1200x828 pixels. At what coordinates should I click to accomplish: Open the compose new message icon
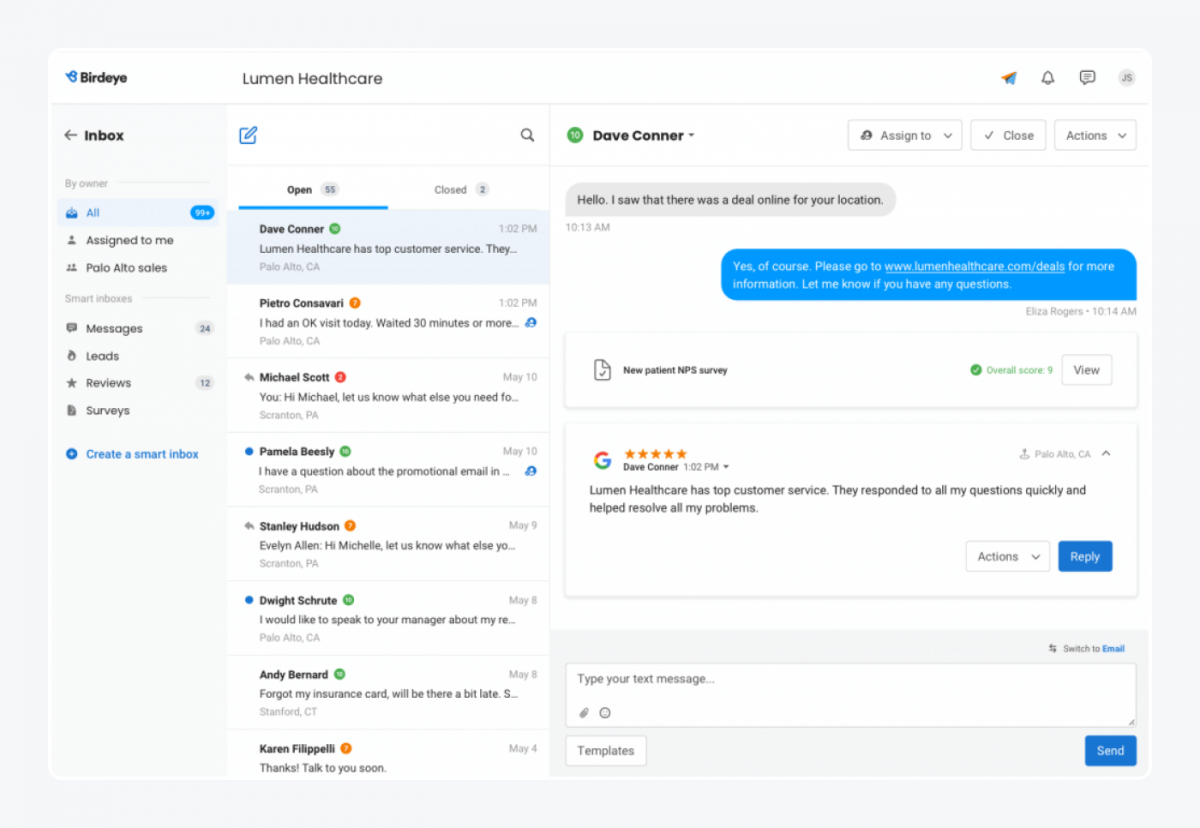pos(248,133)
